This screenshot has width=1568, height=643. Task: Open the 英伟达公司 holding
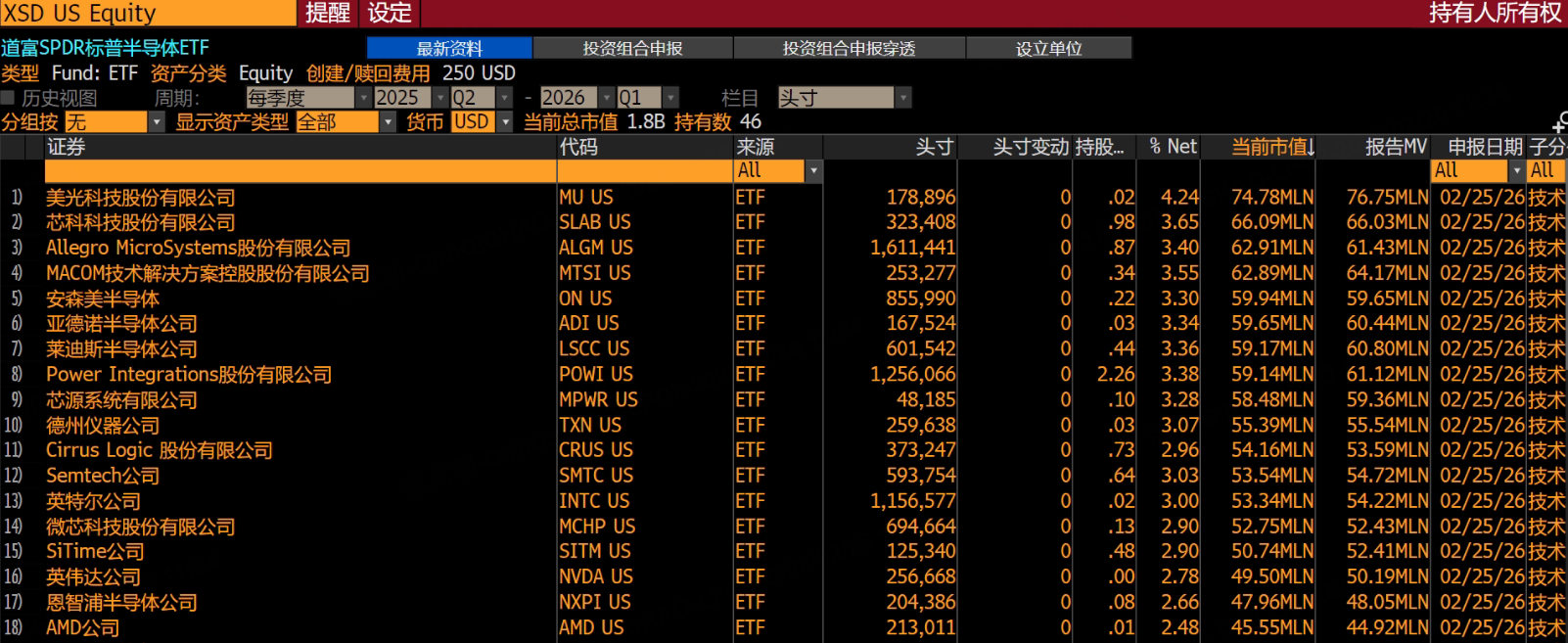[93, 577]
